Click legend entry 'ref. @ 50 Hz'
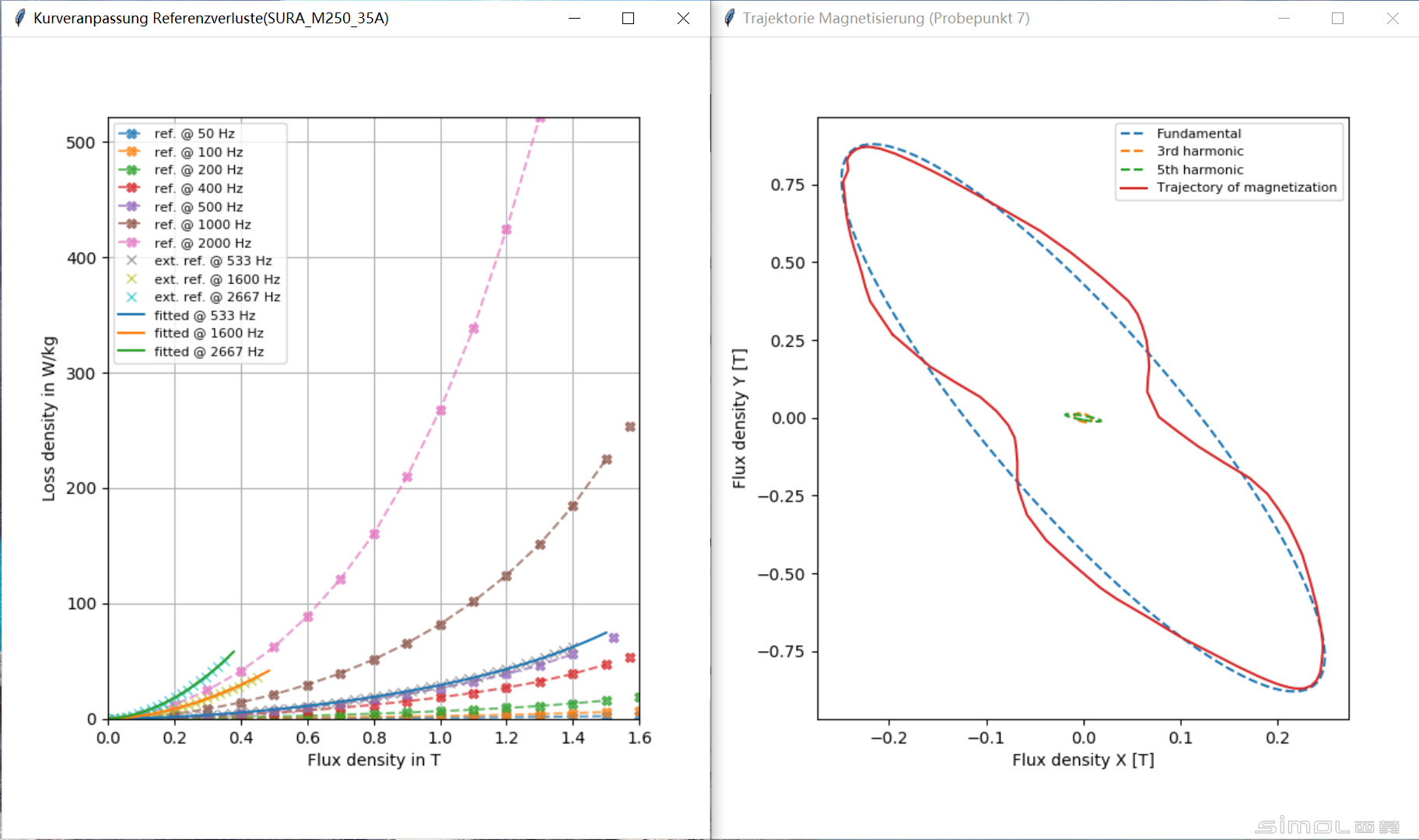This screenshot has height=840, width=1419. click(176, 134)
